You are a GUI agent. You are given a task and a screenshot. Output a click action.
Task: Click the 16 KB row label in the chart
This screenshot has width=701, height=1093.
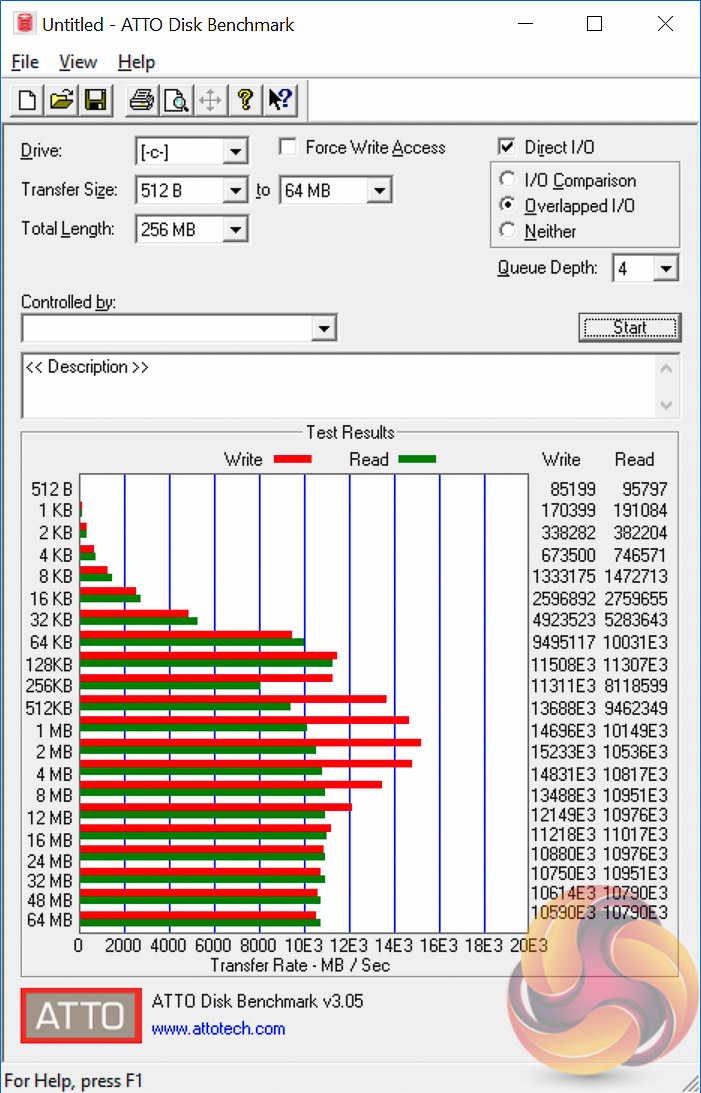coord(51,599)
